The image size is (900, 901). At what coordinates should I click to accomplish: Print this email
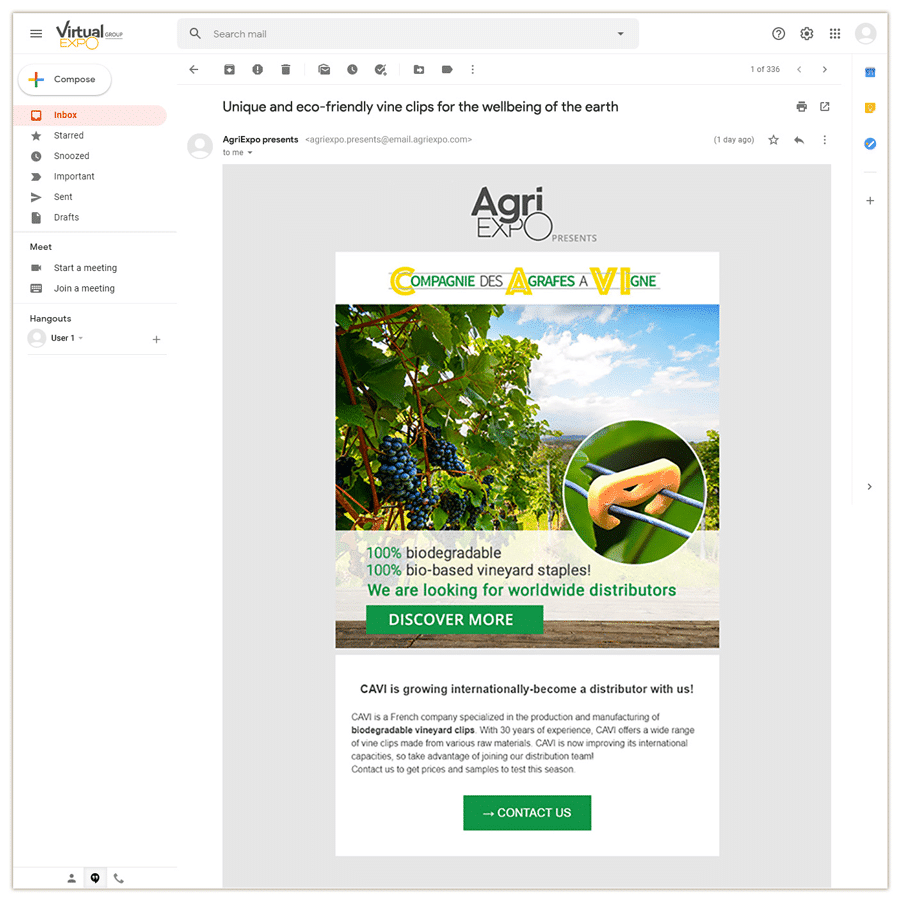point(802,106)
